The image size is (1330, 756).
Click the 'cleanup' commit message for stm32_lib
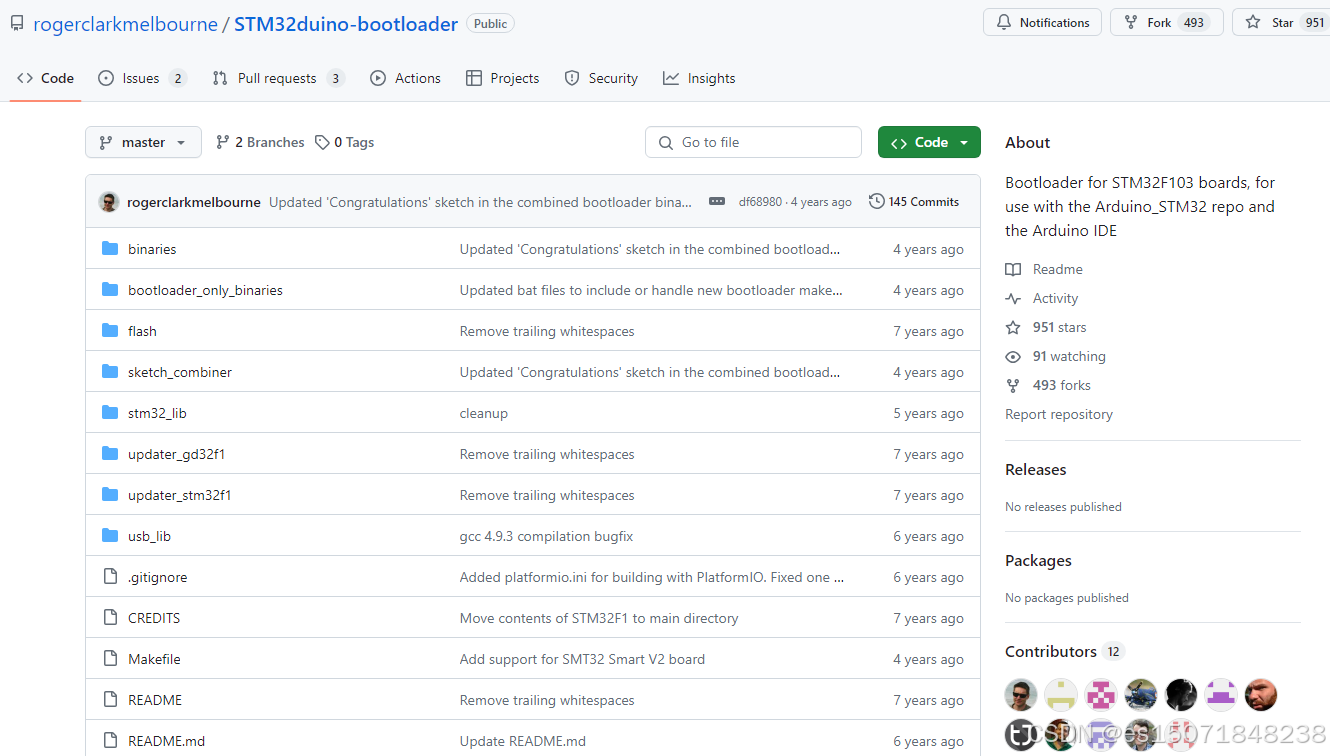[x=484, y=413]
